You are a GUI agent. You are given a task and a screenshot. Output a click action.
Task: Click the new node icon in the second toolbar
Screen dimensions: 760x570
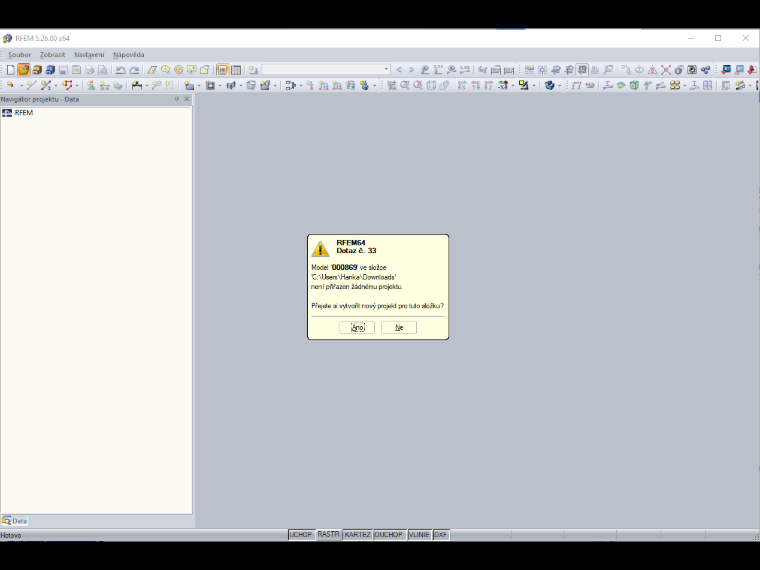click(x=10, y=85)
